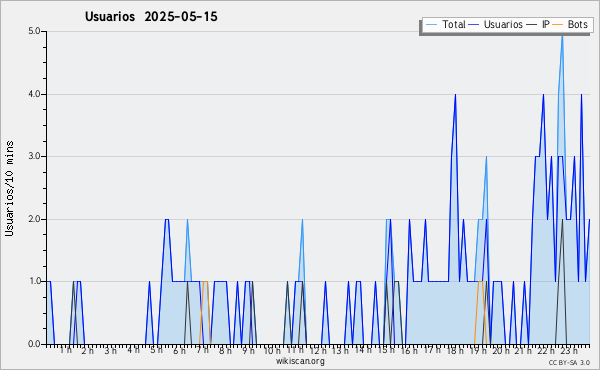The height and width of the screenshot is (370, 600).
Task: Click the 'CC BY-SA 3.0' license text
Action: [569, 363]
